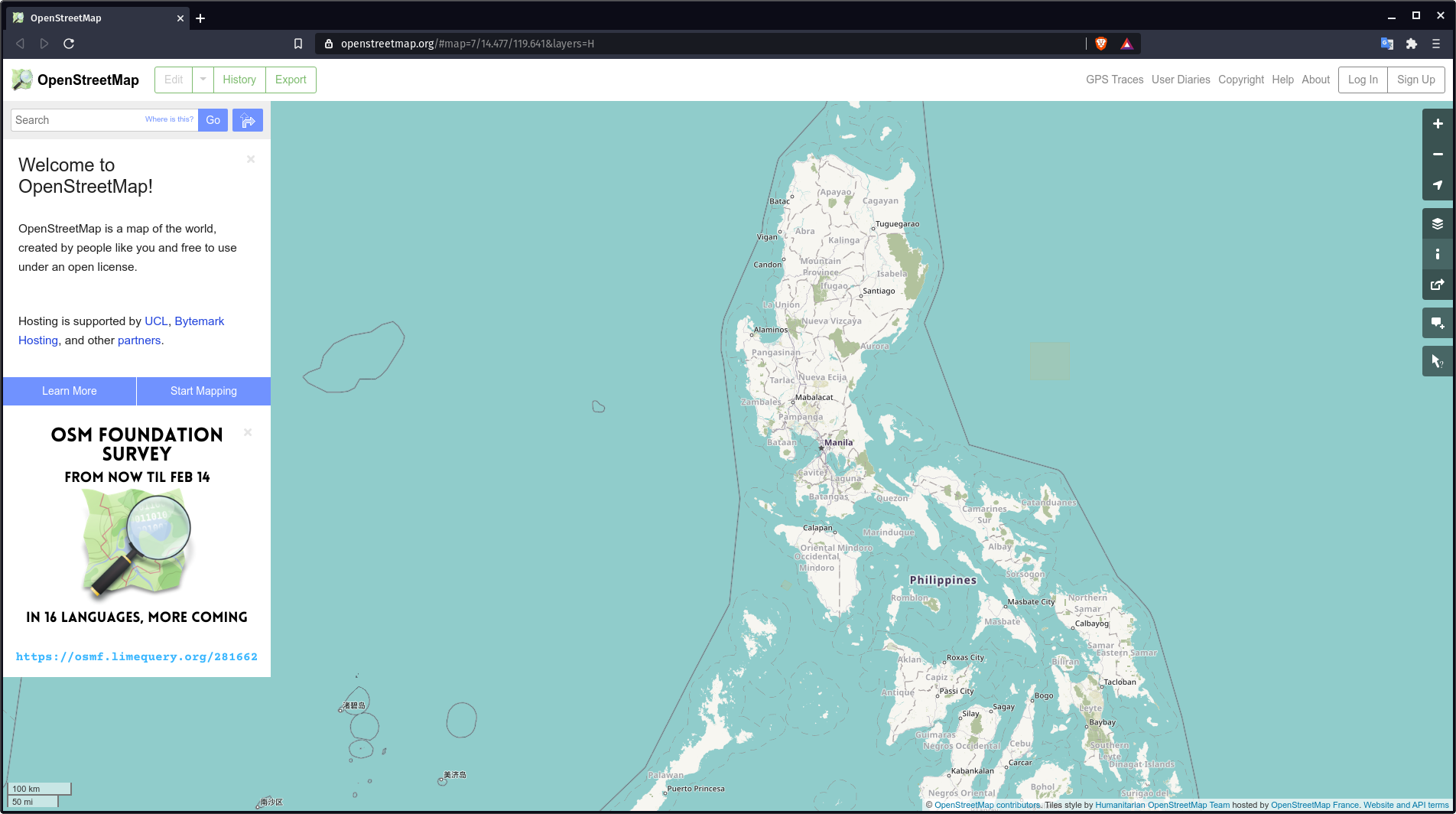Open the map key legend

click(1438, 254)
